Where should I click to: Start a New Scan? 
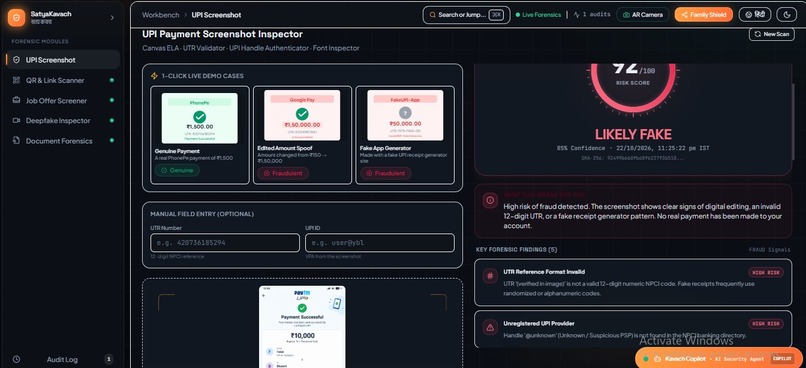coord(772,34)
